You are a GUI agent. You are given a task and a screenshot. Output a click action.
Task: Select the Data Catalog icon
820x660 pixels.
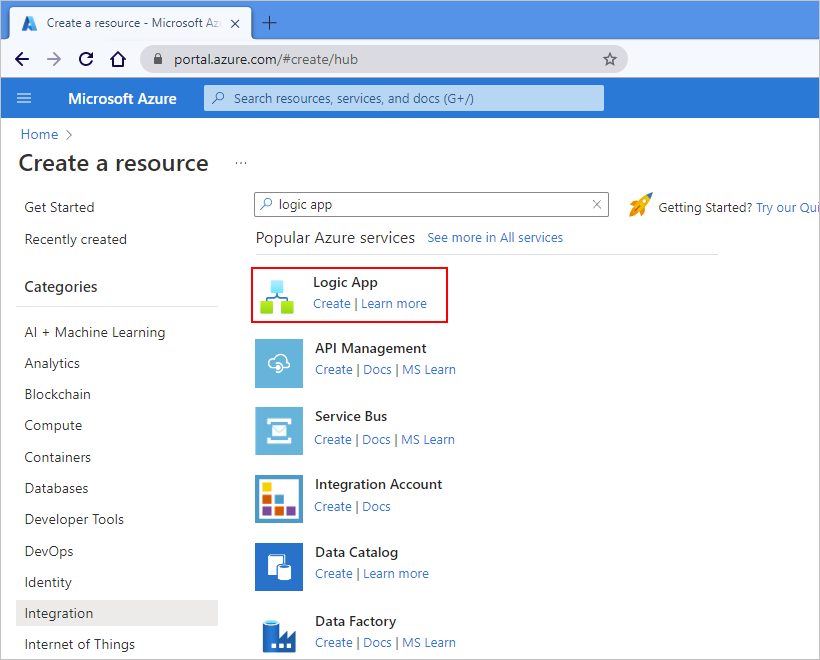coord(279,567)
